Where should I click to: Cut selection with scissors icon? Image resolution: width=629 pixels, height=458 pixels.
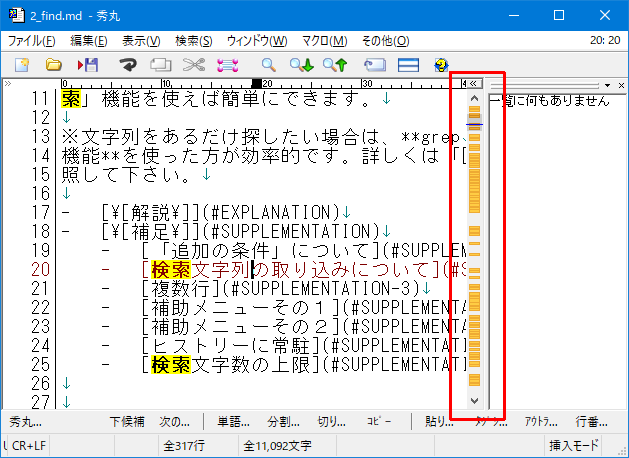[x=194, y=65]
